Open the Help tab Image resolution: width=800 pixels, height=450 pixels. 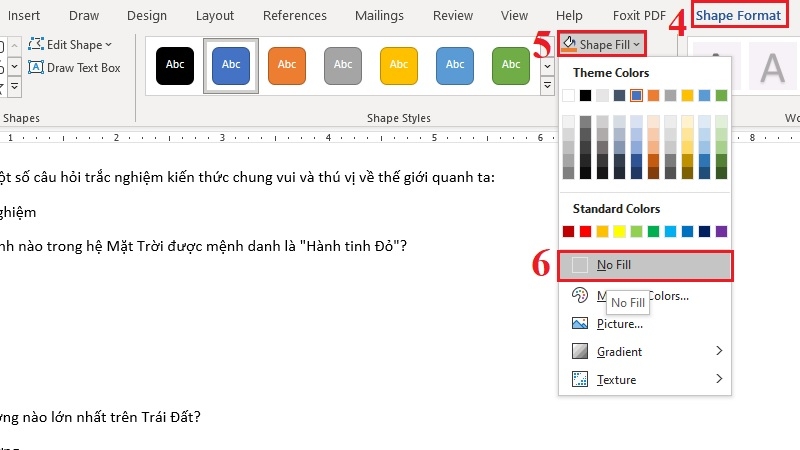click(569, 16)
